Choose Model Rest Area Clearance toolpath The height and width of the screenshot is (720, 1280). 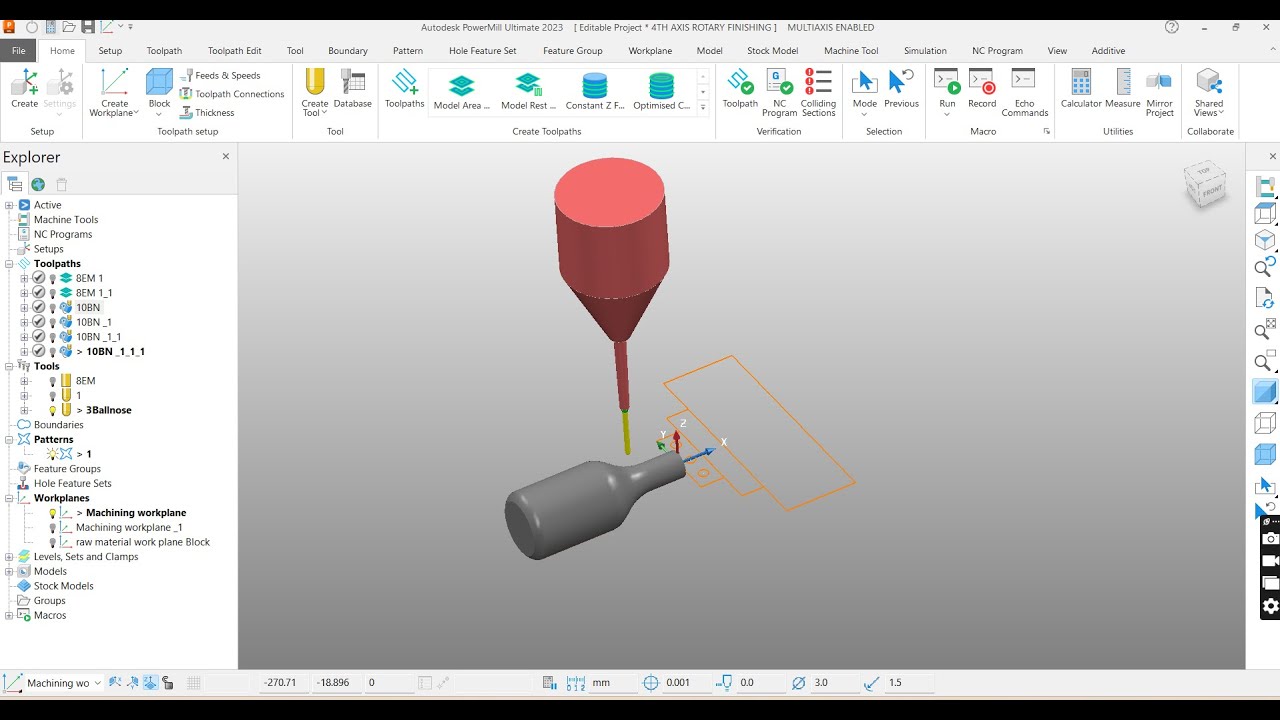(x=528, y=92)
